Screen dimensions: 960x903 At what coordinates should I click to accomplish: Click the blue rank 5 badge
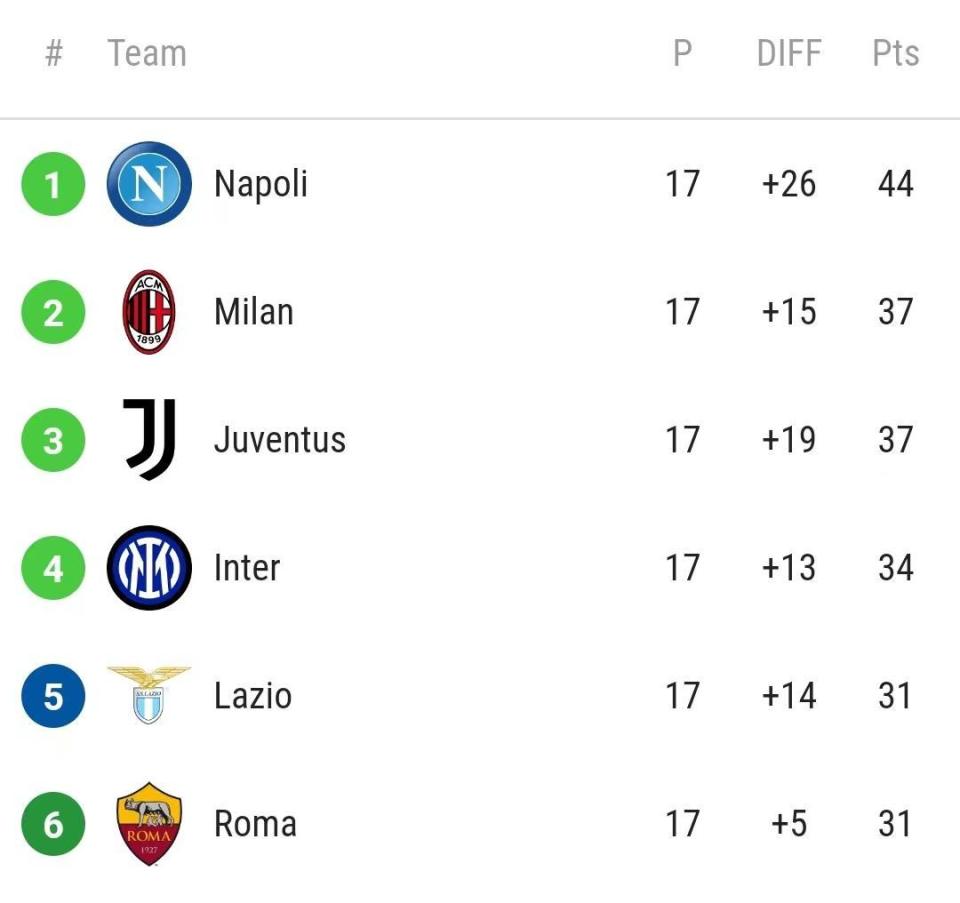53,695
